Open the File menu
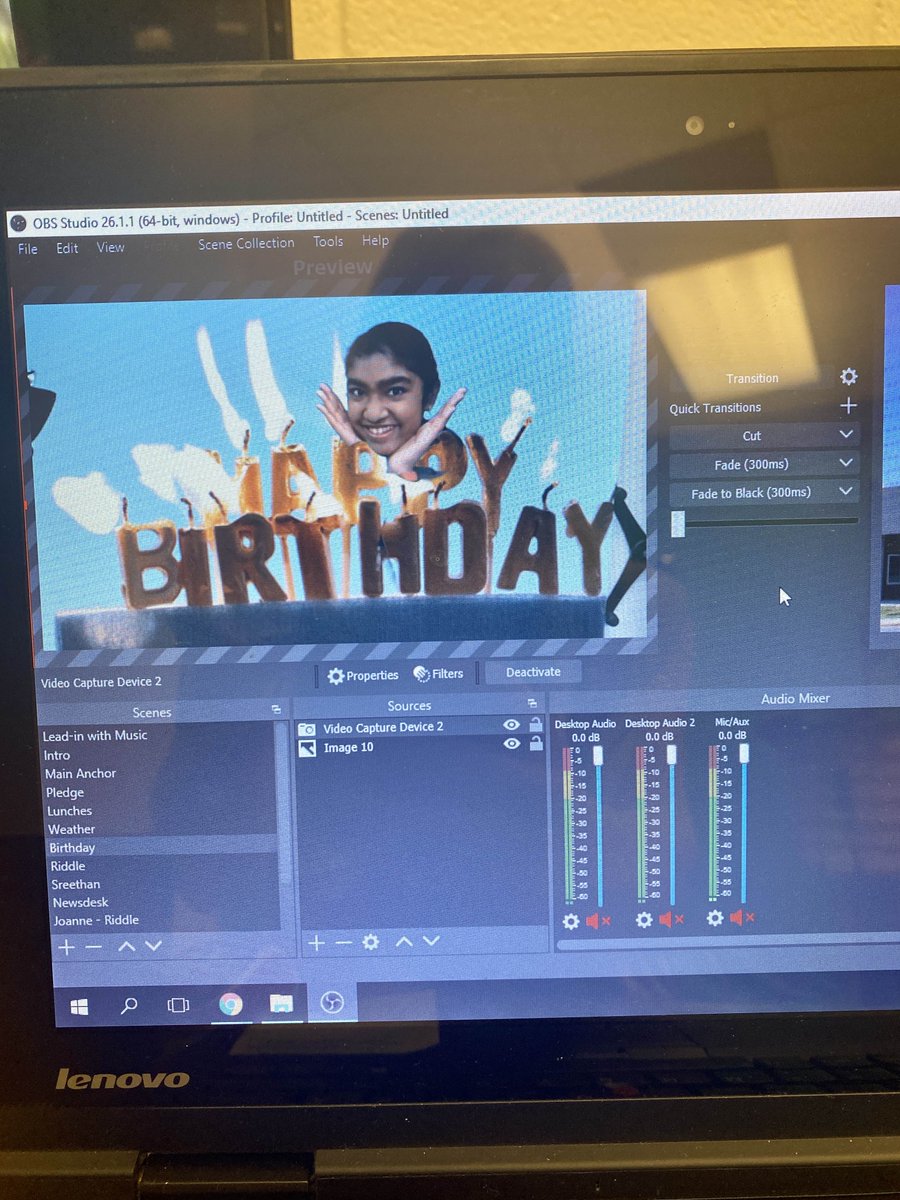The height and width of the screenshot is (1200, 900). (x=28, y=248)
